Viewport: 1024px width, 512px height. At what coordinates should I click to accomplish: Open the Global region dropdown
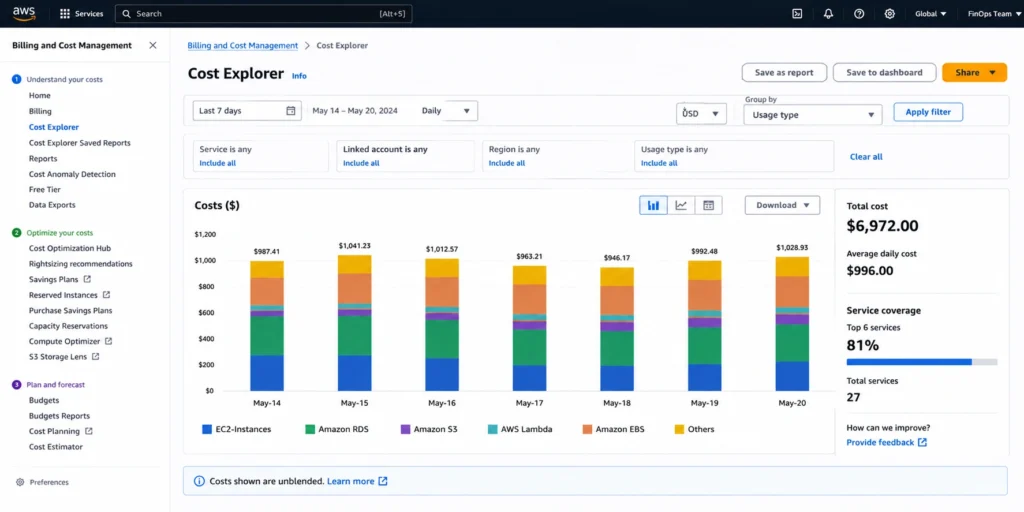931,14
